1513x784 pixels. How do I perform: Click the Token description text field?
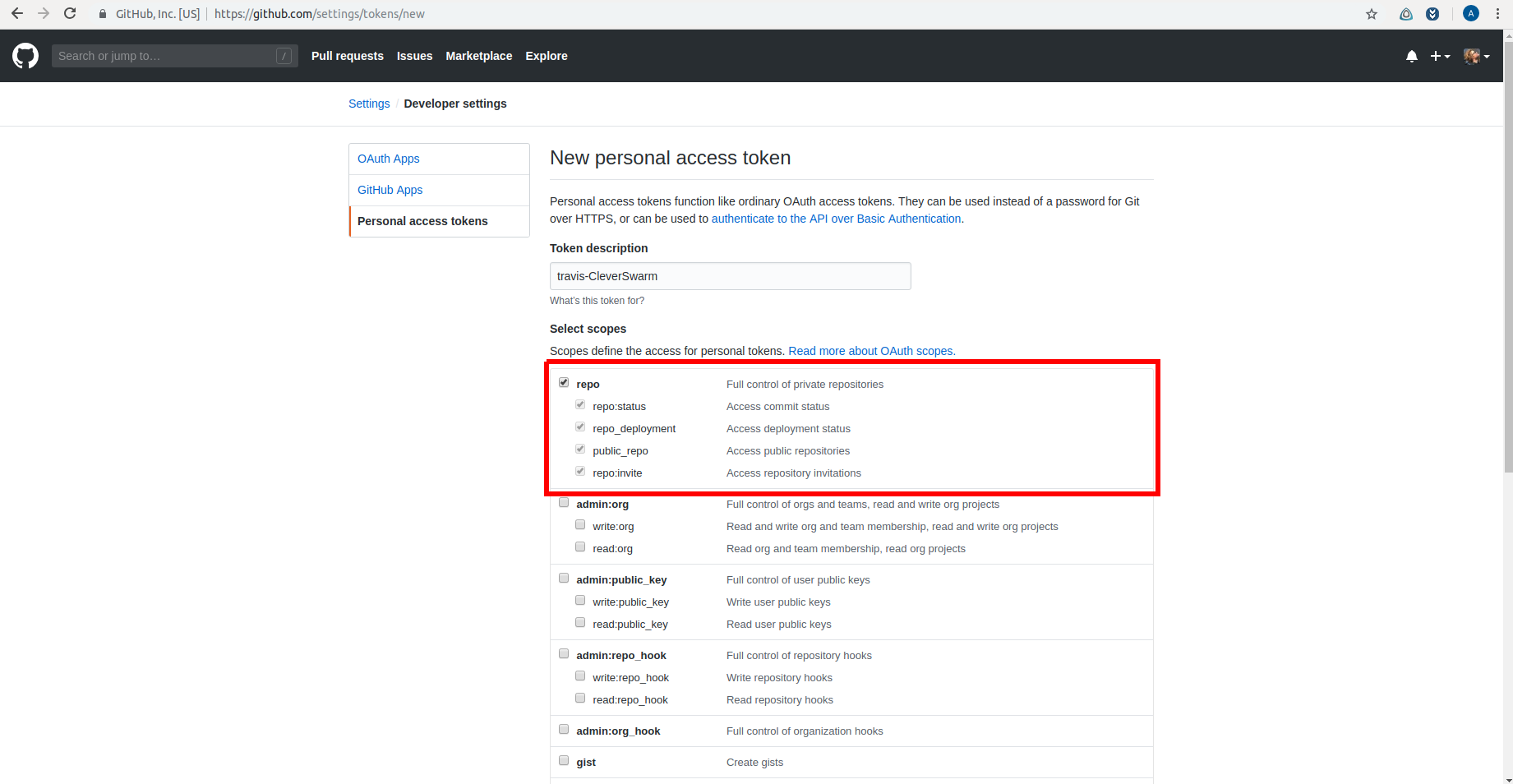click(x=730, y=276)
